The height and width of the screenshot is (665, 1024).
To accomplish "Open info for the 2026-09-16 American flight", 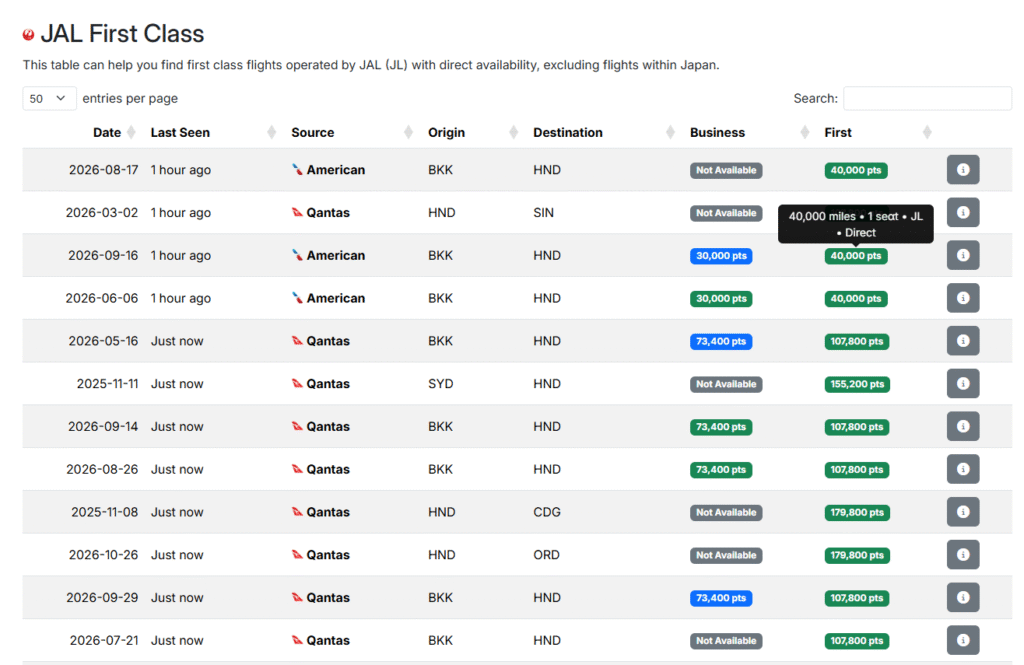I will coord(962,254).
